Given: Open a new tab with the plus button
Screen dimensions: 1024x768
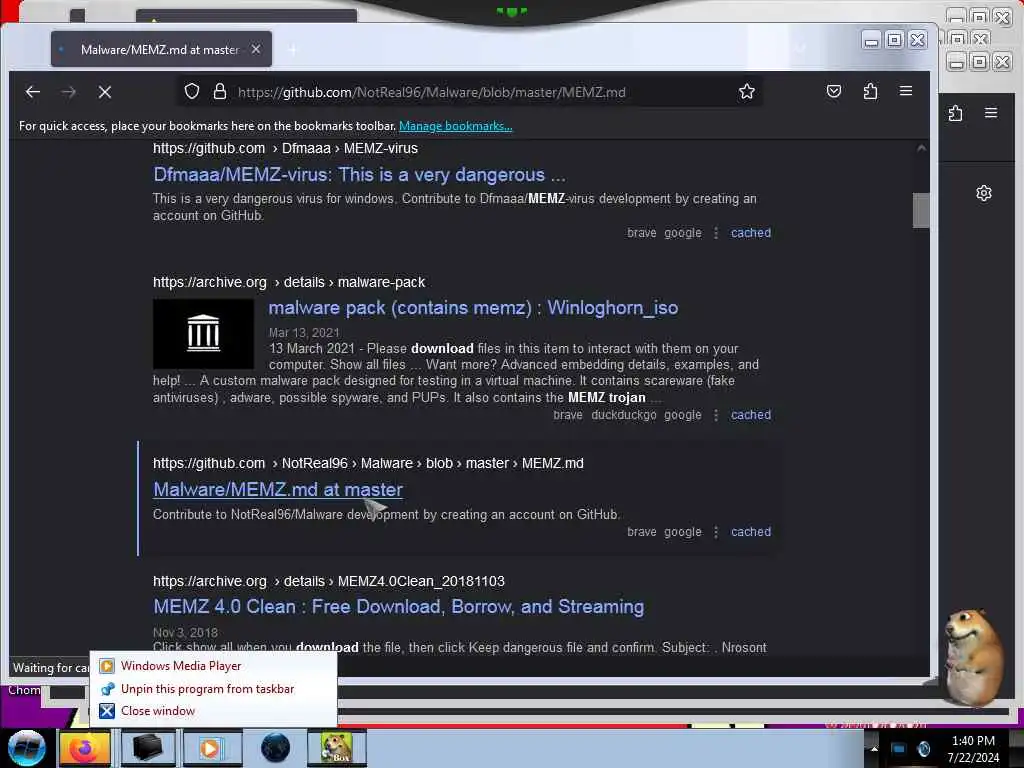Looking at the screenshot, I should (x=292, y=50).
